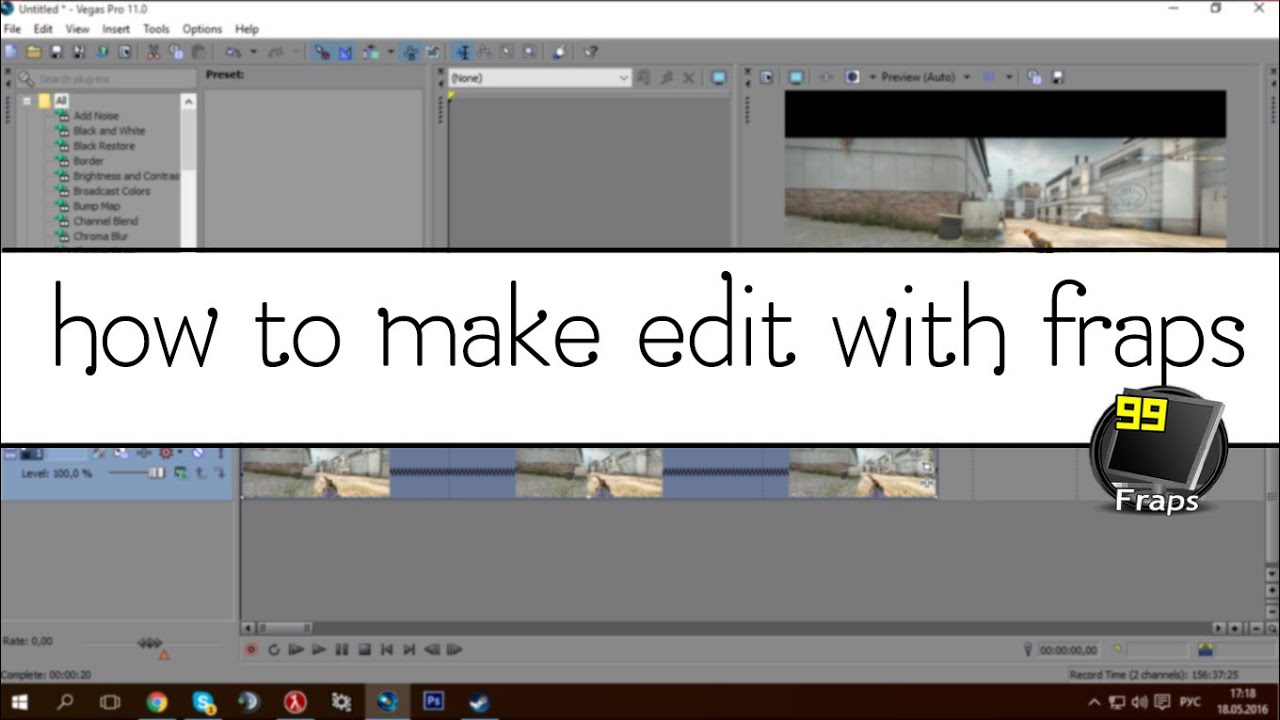Click the Record button in transport
Image resolution: width=1280 pixels, height=720 pixels.
point(251,650)
